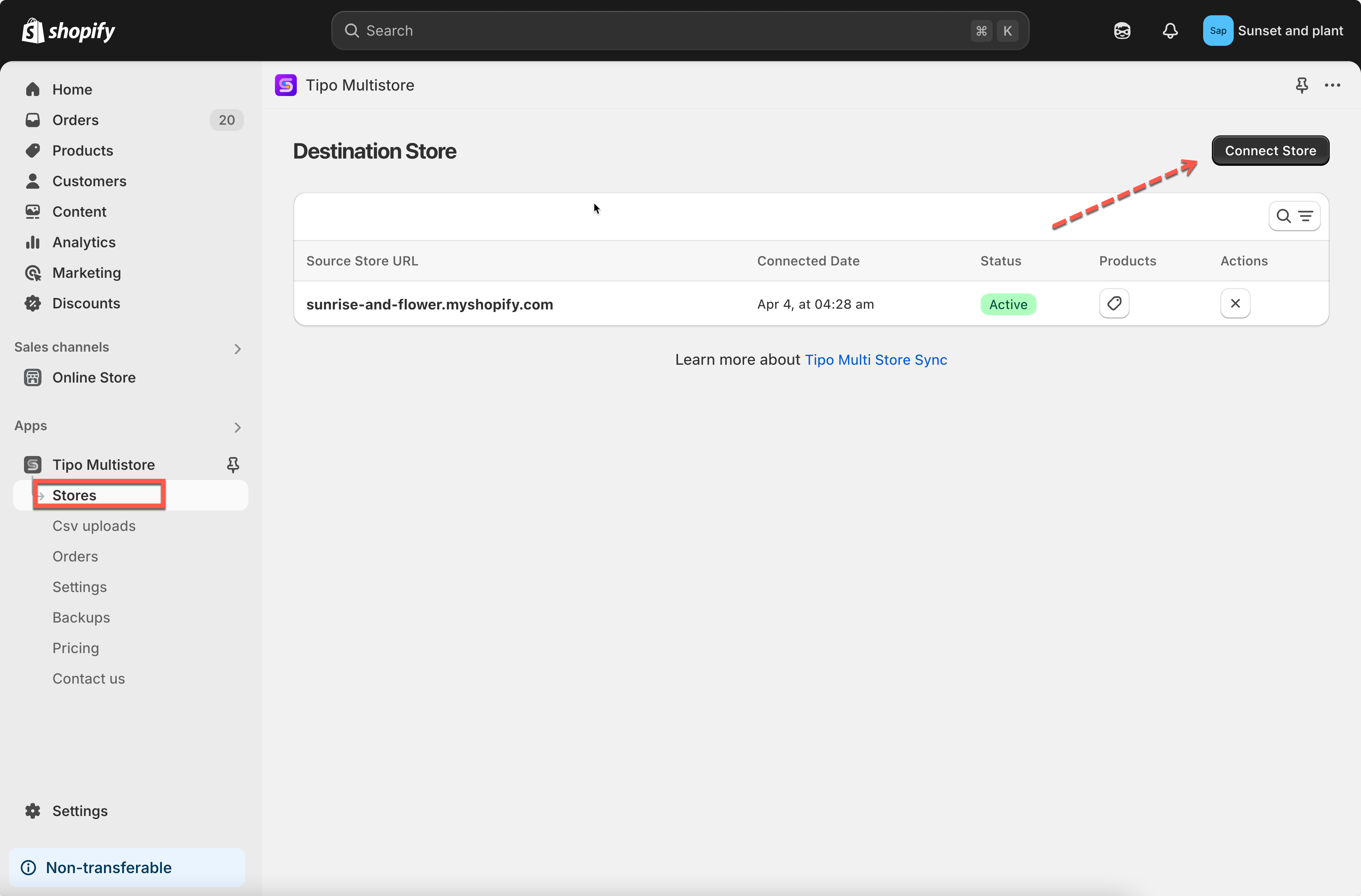Image resolution: width=1361 pixels, height=896 pixels.
Task: Open the Tipo Multi Store Sync link
Action: pyautogui.click(x=875, y=360)
